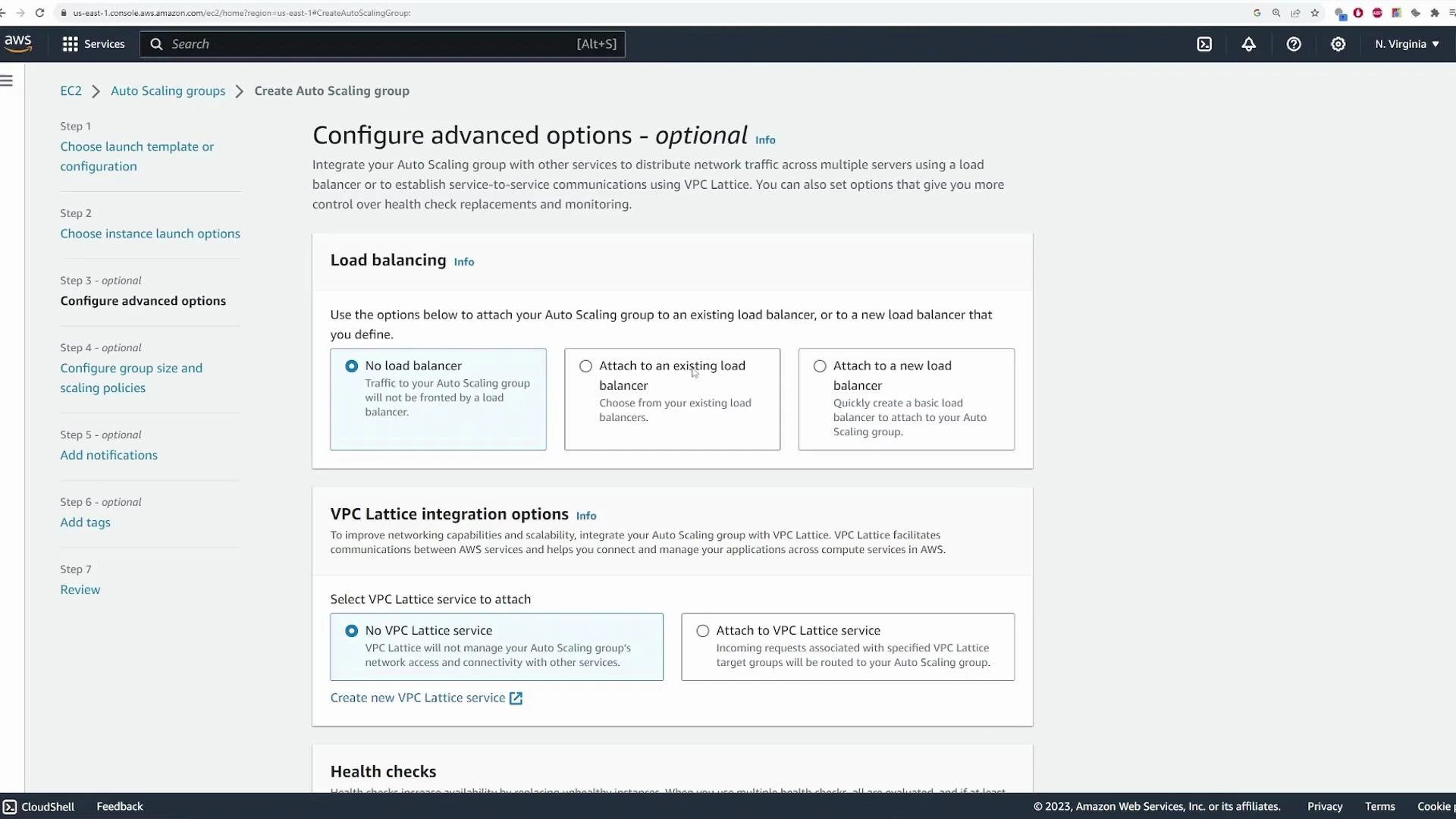Collapse the left navigation with hamburger icon
This screenshot has width=1456, height=819.
pos(8,80)
